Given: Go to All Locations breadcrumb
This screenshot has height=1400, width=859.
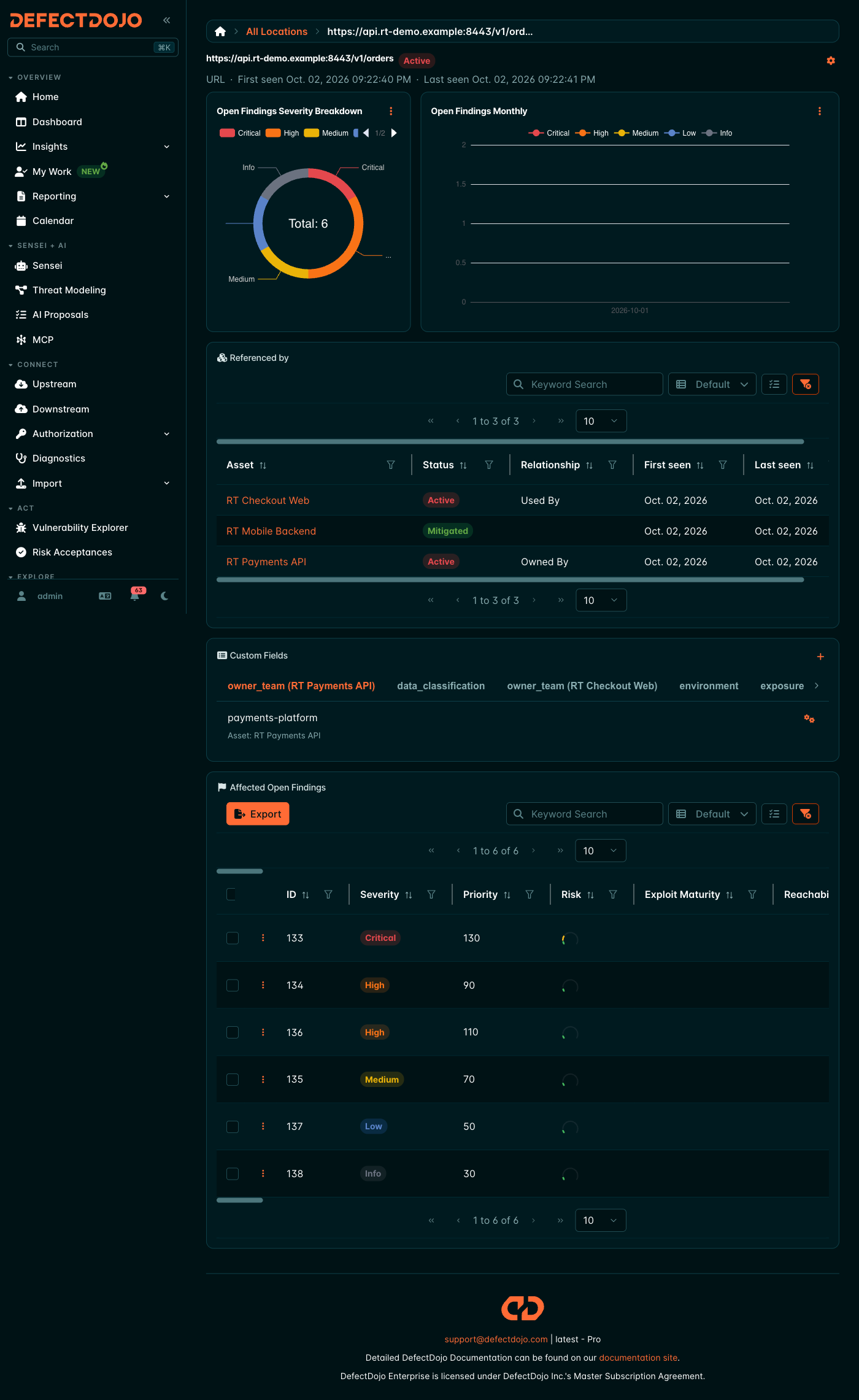Looking at the screenshot, I should (277, 31).
